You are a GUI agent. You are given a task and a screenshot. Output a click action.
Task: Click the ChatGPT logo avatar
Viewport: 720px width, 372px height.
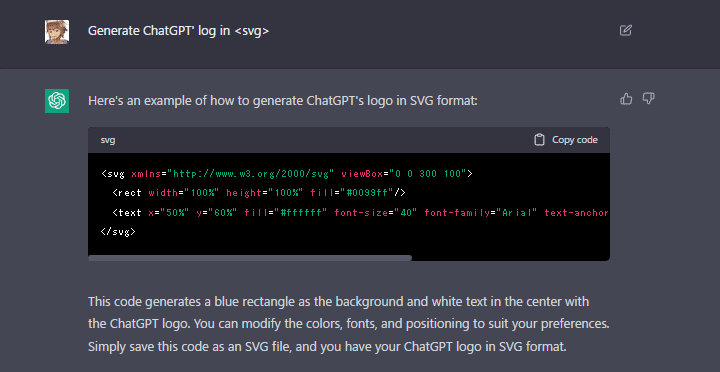tap(57, 101)
